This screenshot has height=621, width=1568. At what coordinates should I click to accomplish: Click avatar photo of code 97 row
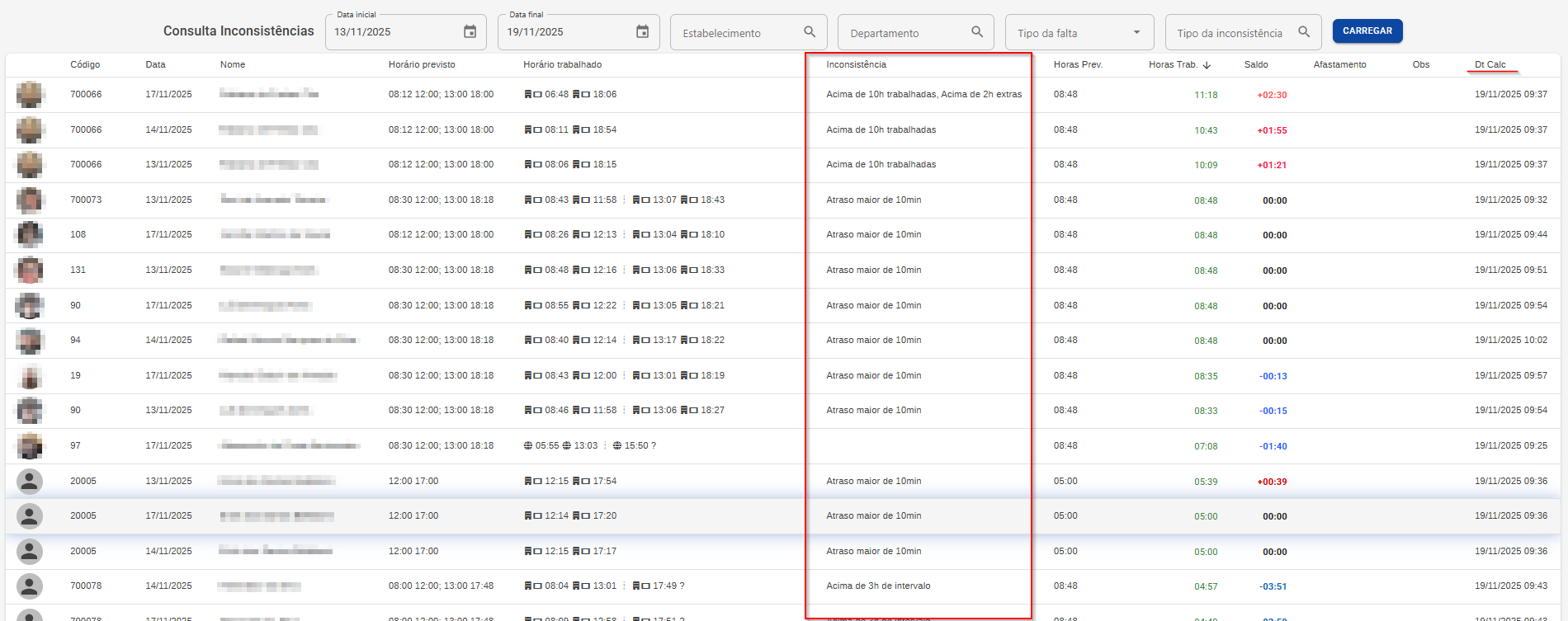(x=30, y=446)
